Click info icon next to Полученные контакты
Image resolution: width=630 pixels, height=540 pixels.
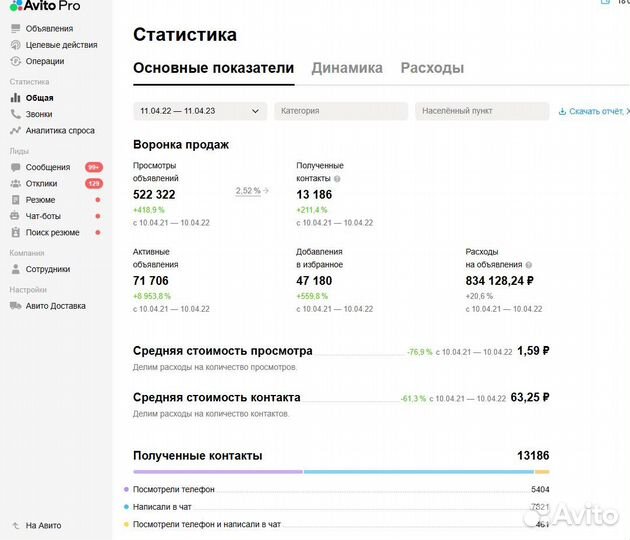(337, 179)
